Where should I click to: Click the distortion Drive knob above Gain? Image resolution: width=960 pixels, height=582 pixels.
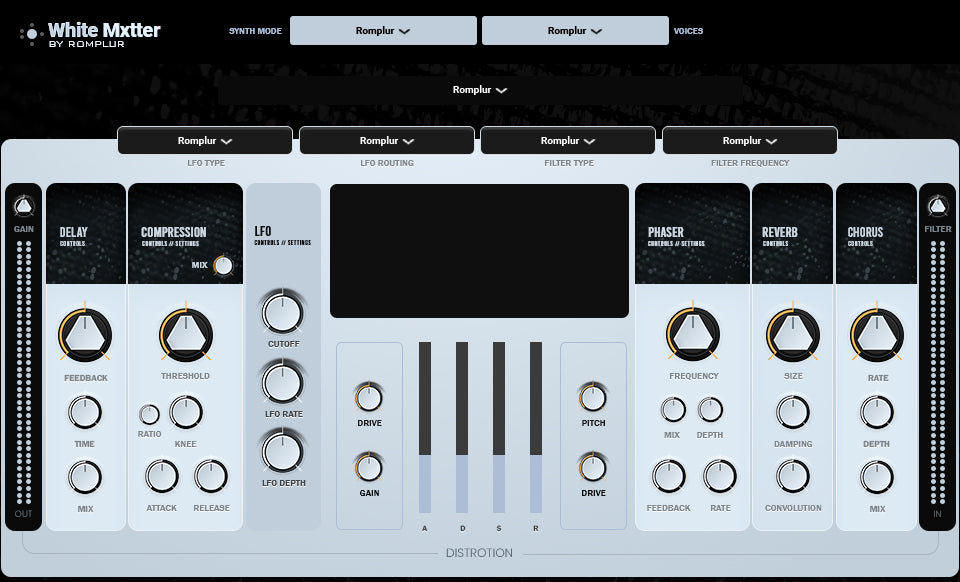click(369, 398)
